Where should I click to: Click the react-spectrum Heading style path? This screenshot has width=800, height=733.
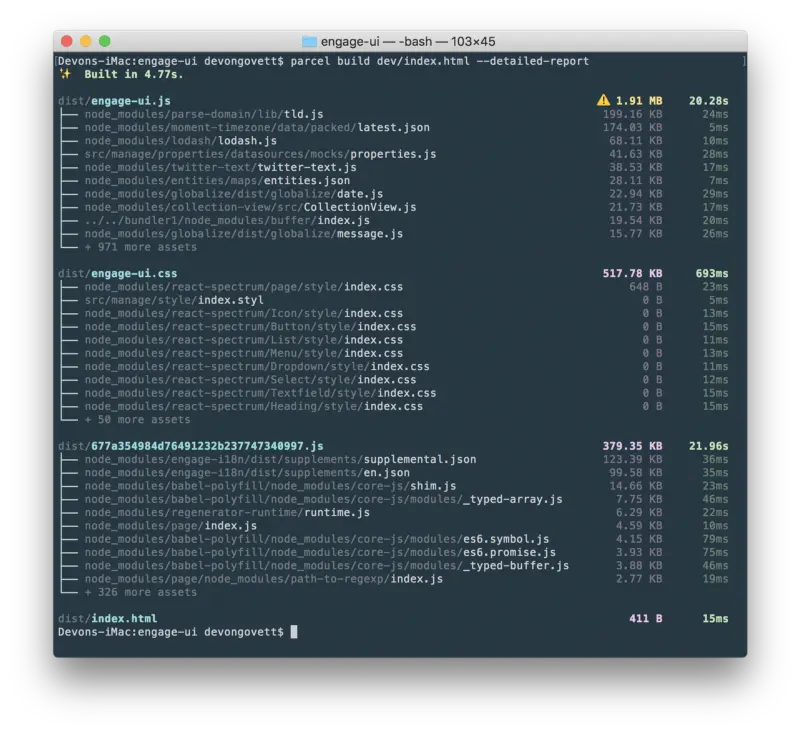point(254,406)
